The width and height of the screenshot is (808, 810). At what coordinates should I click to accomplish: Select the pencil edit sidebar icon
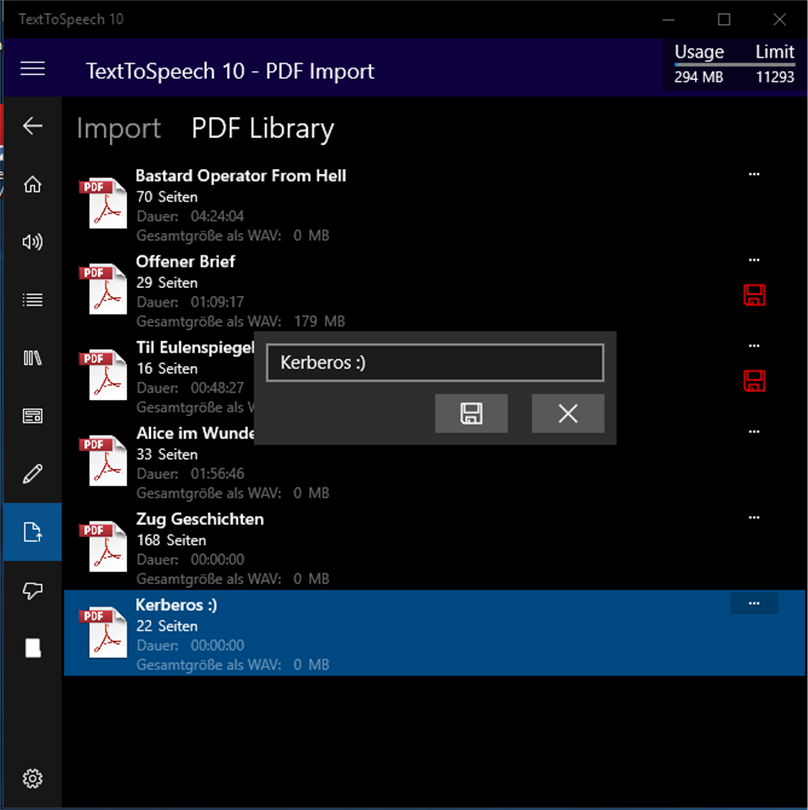pos(33,474)
